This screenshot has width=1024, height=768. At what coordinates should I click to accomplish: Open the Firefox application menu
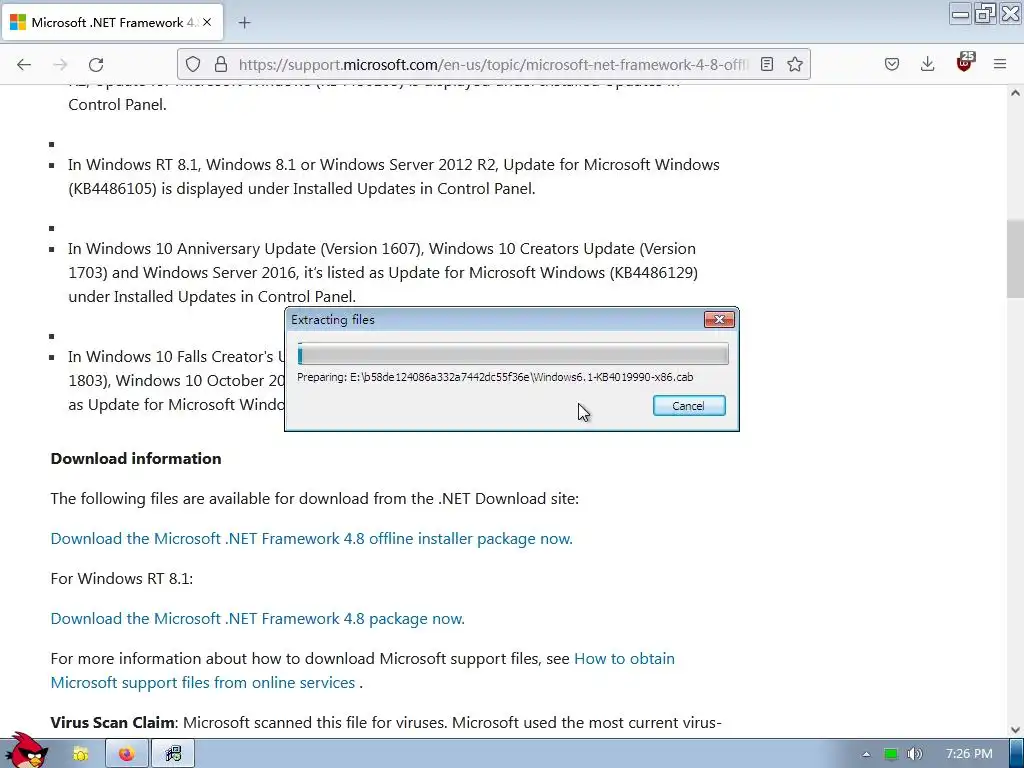coord(1000,64)
